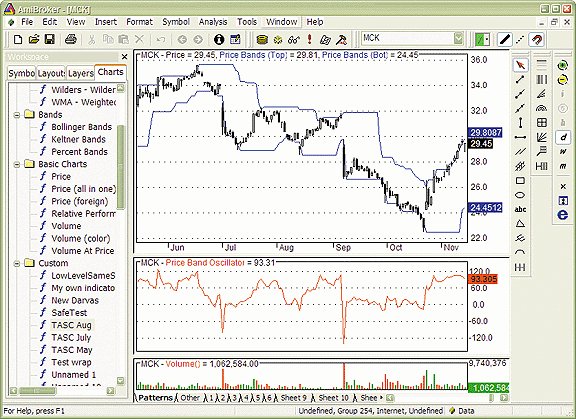Select the abc text tool
The width and height of the screenshot is (576, 419).
520,209
